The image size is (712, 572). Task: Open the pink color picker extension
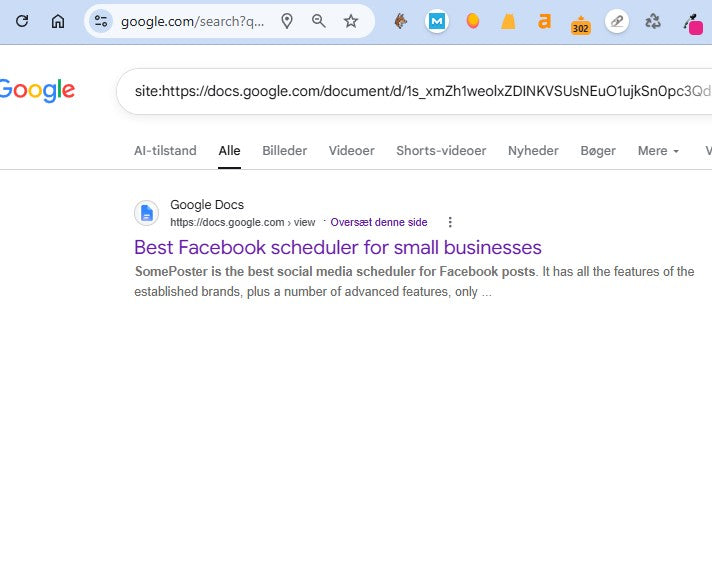tap(693, 24)
